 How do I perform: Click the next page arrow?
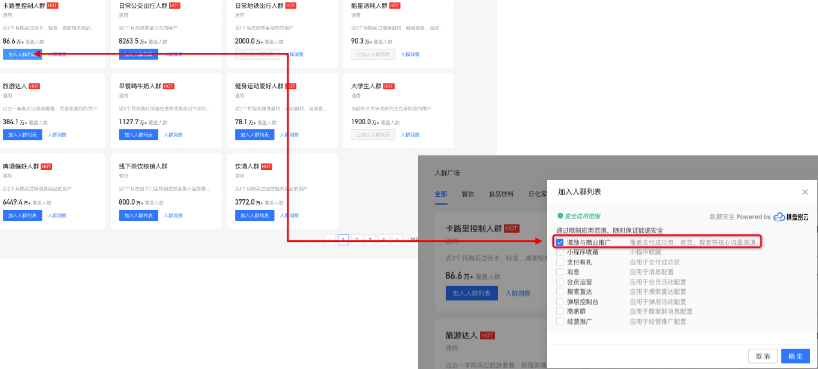click(x=397, y=240)
